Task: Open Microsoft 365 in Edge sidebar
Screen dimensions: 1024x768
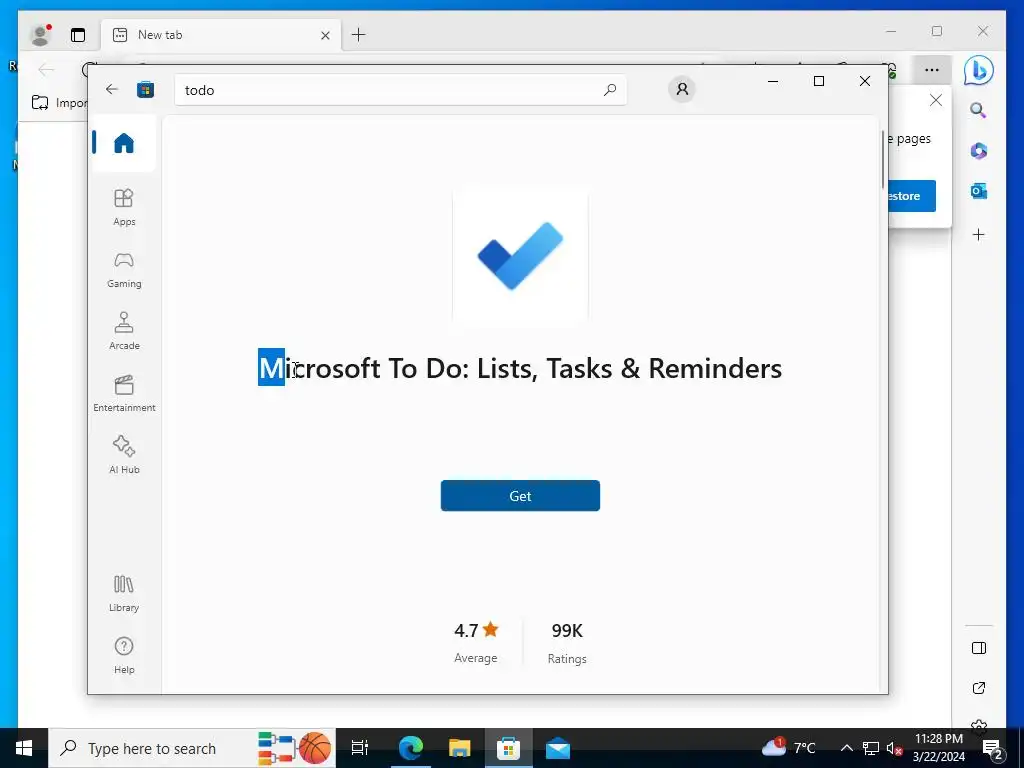Action: tap(978, 151)
